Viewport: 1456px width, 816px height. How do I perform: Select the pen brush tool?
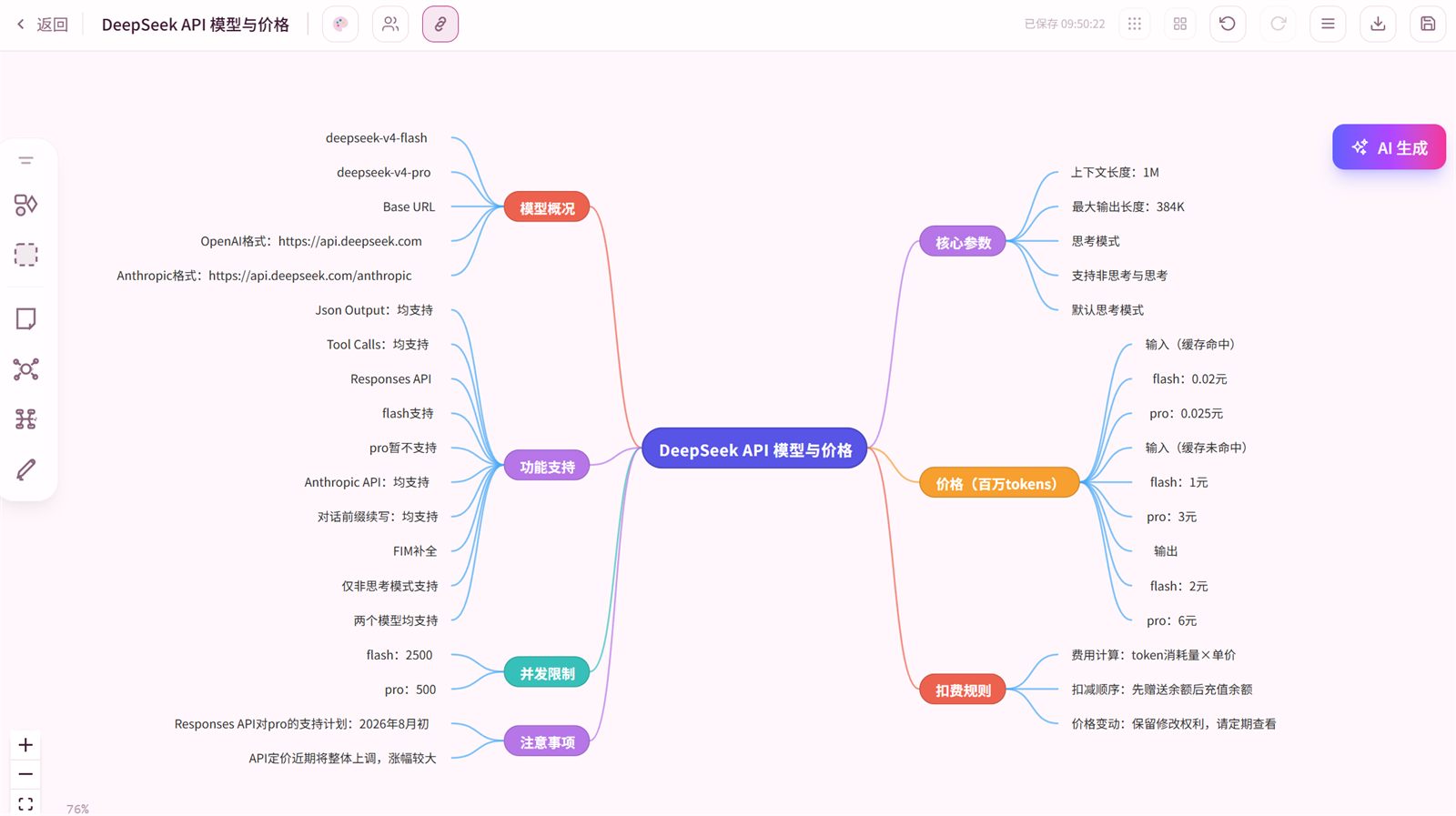point(26,469)
